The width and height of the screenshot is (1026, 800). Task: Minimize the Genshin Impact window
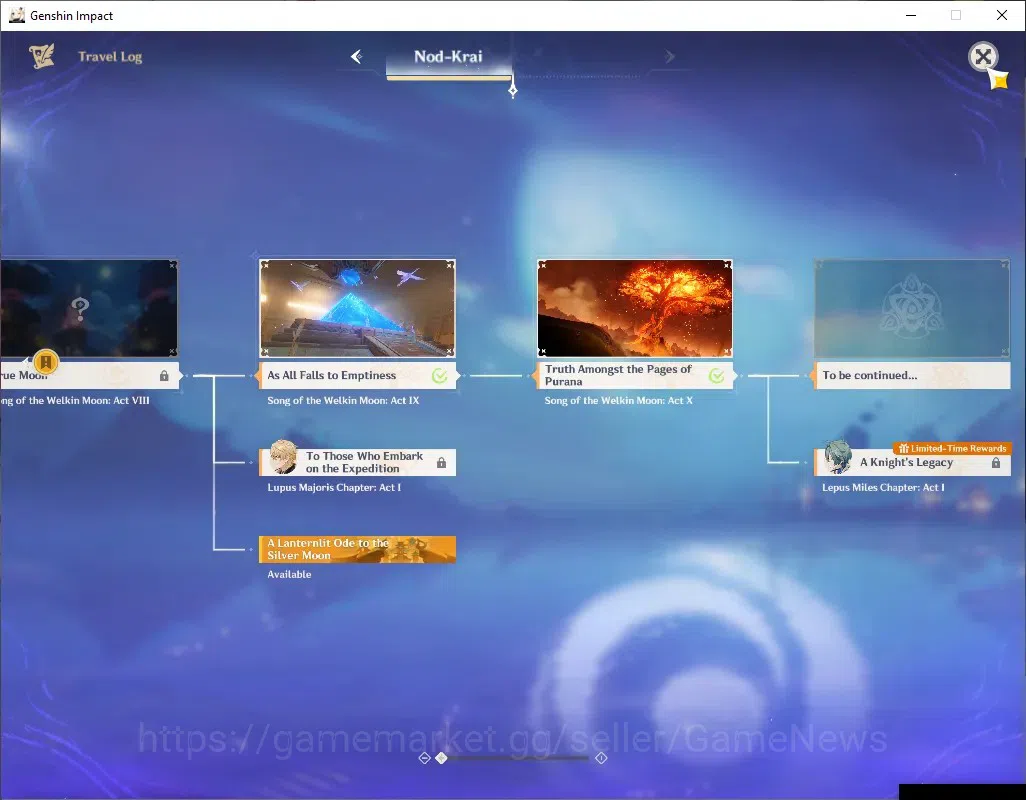[911, 15]
